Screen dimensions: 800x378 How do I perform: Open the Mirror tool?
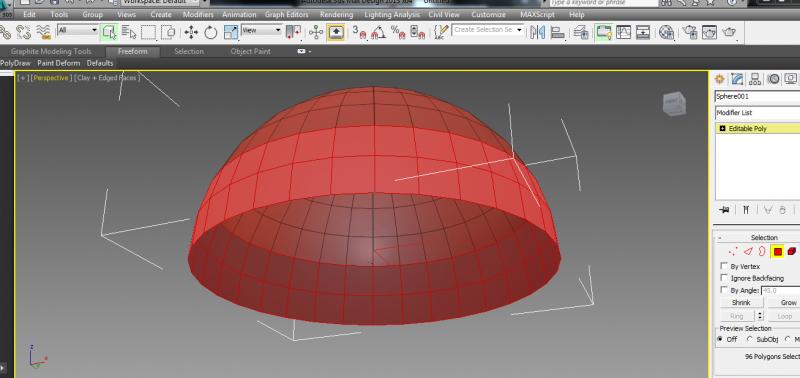537,33
